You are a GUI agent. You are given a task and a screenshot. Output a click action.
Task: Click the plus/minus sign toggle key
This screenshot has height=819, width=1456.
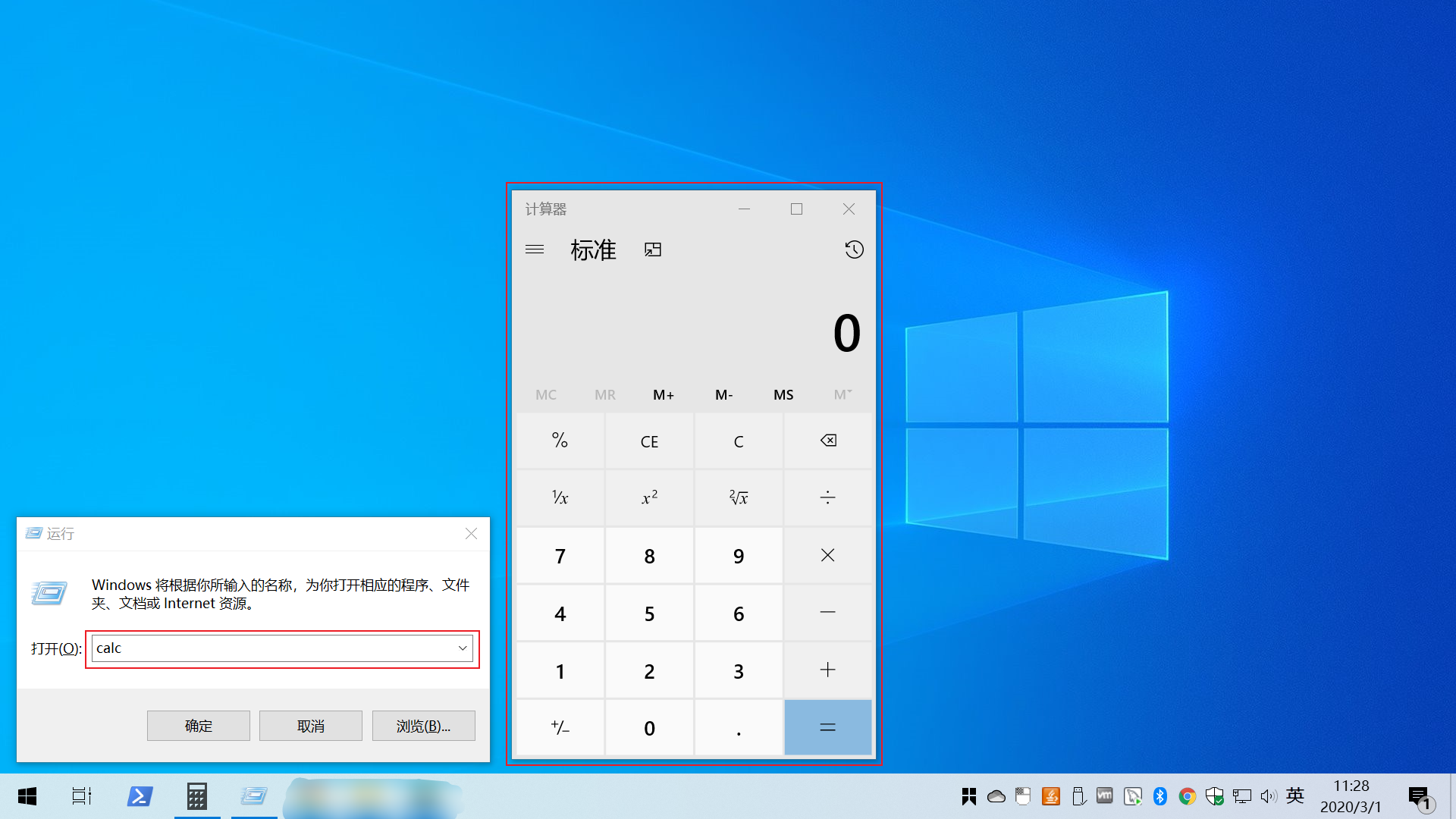click(x=560, y=728)
